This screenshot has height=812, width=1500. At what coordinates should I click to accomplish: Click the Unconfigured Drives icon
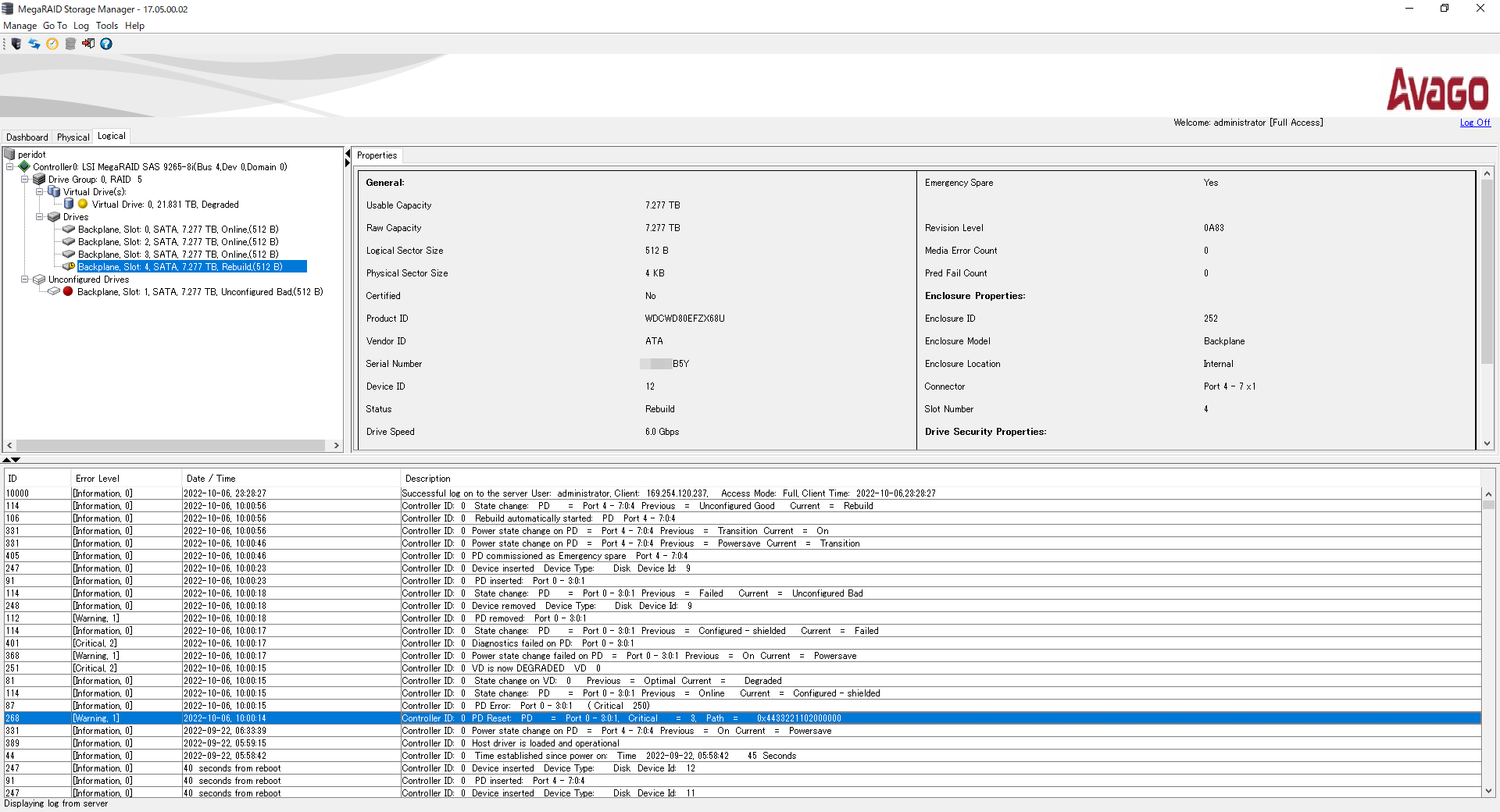[39, 280]
